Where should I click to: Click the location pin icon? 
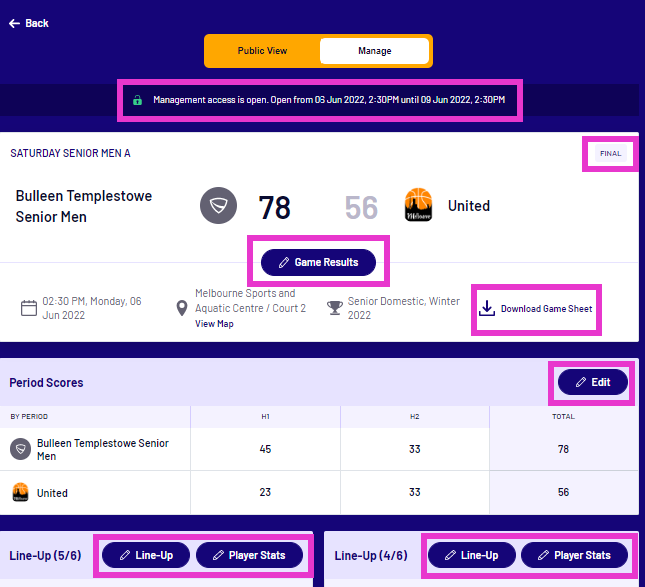183,307
